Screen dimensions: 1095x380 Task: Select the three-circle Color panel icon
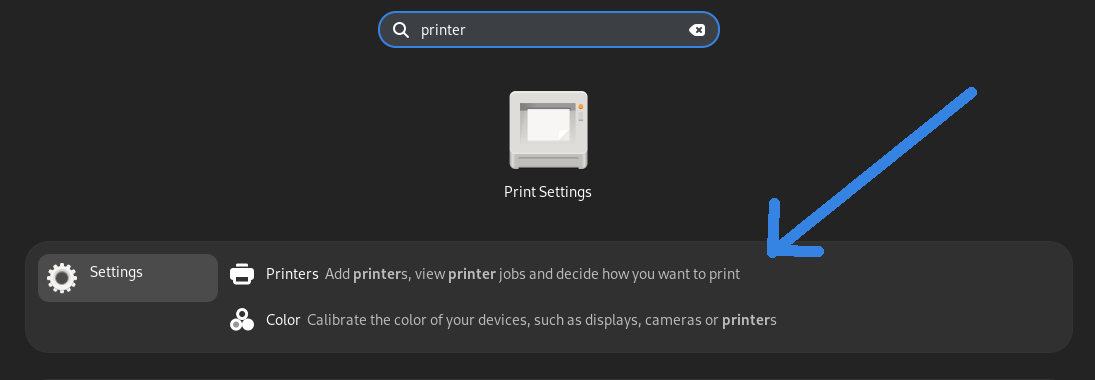click(x=242, y=320)
